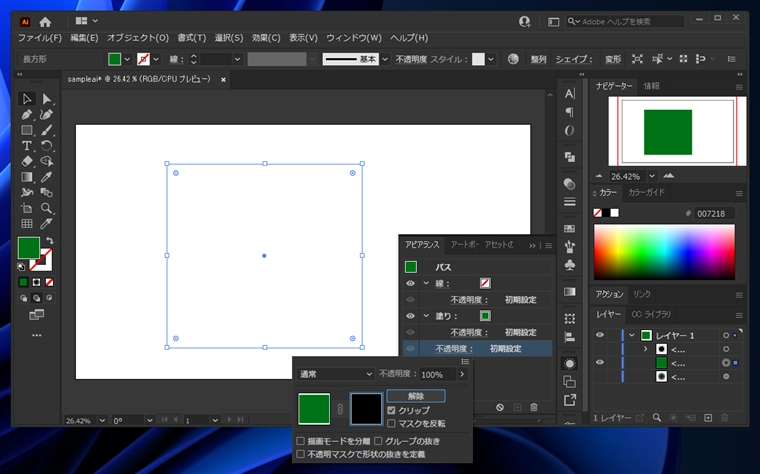Click the Locate Object magnifier in Layers
This screenshot has width=760, height=474.
point(657,417)
